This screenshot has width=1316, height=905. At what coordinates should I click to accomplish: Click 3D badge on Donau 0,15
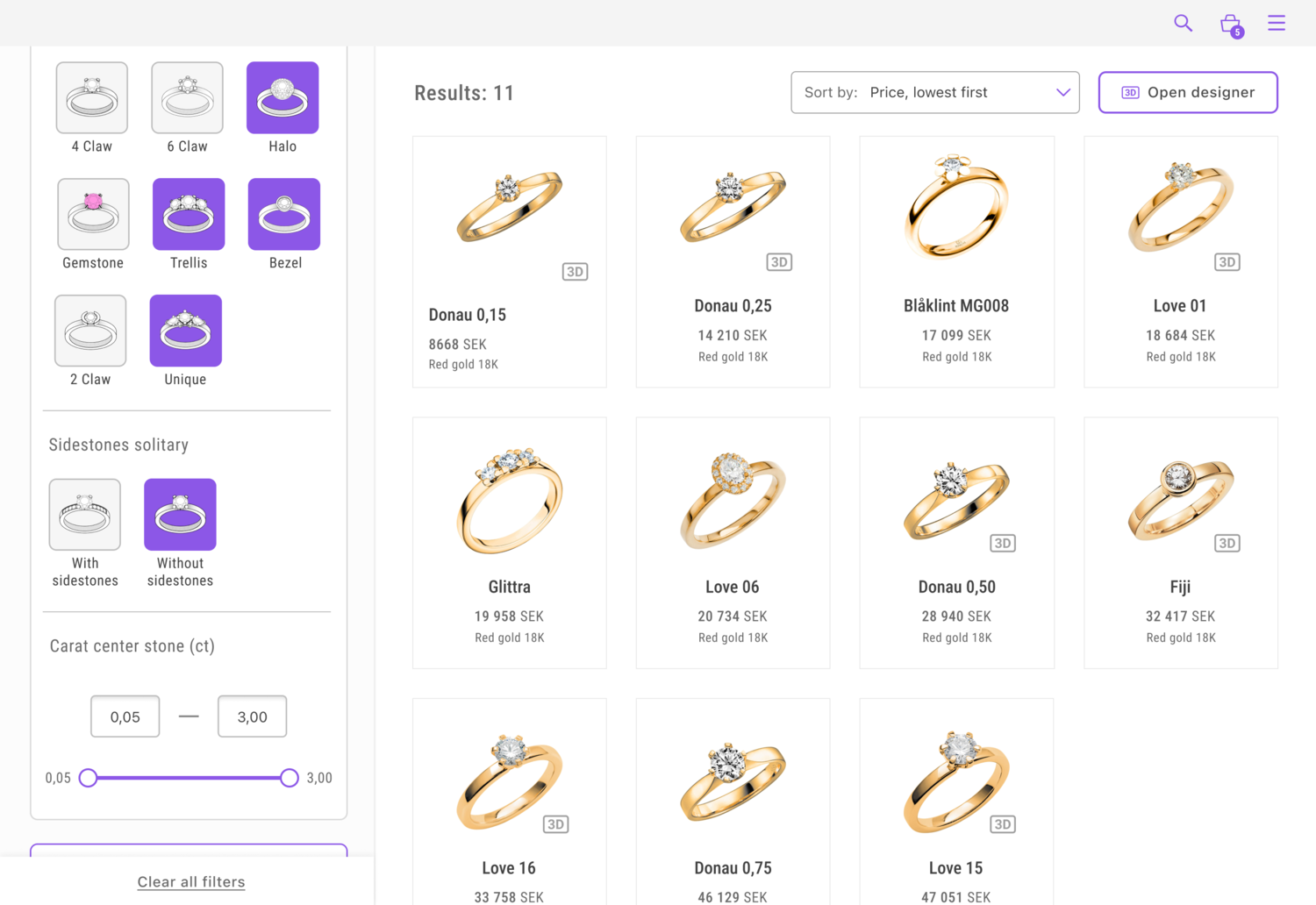[x=575, y=272]
